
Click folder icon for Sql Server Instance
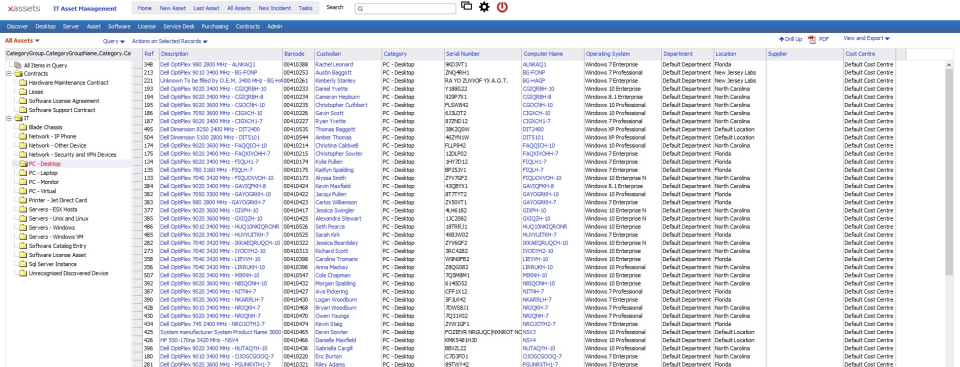23,264
